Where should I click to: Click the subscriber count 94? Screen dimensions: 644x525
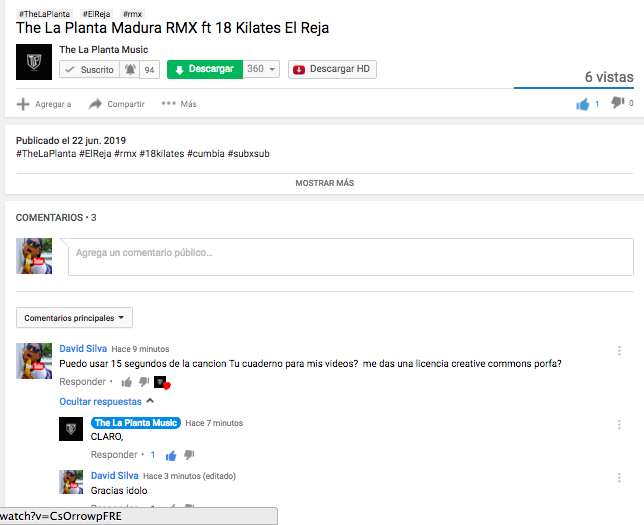click(x=150, y=70)
